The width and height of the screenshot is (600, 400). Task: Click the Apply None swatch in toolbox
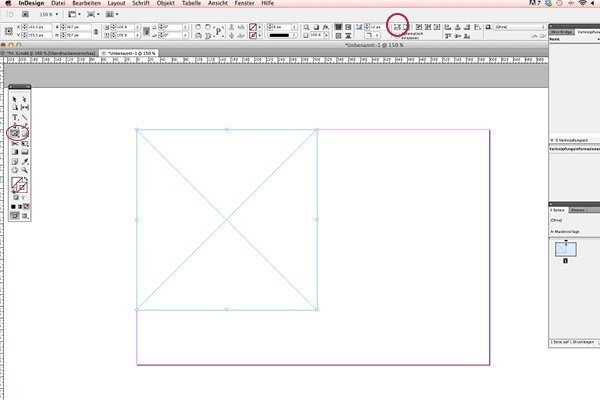click(26, 207)
